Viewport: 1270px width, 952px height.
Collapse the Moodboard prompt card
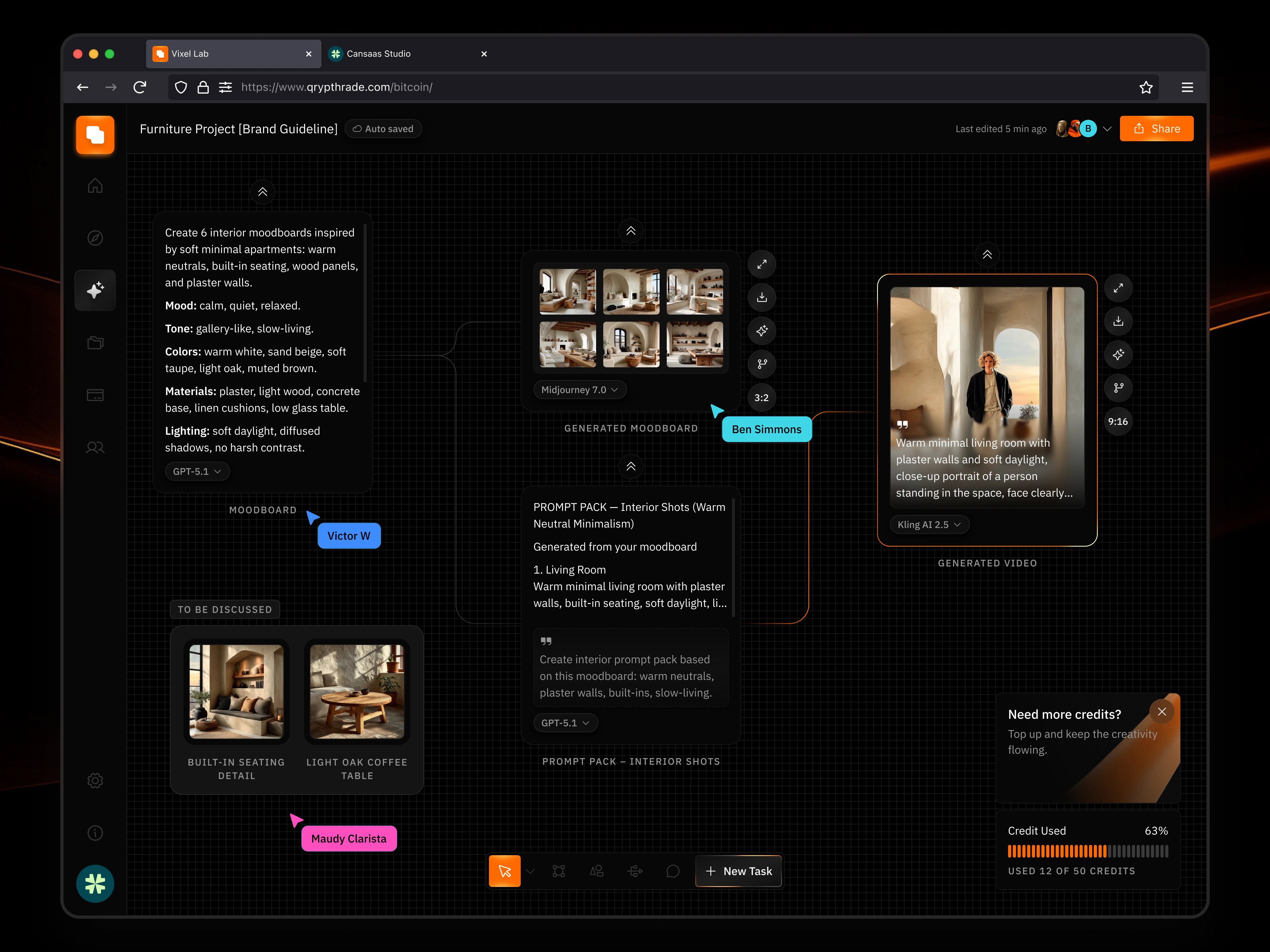click(262, 192)
